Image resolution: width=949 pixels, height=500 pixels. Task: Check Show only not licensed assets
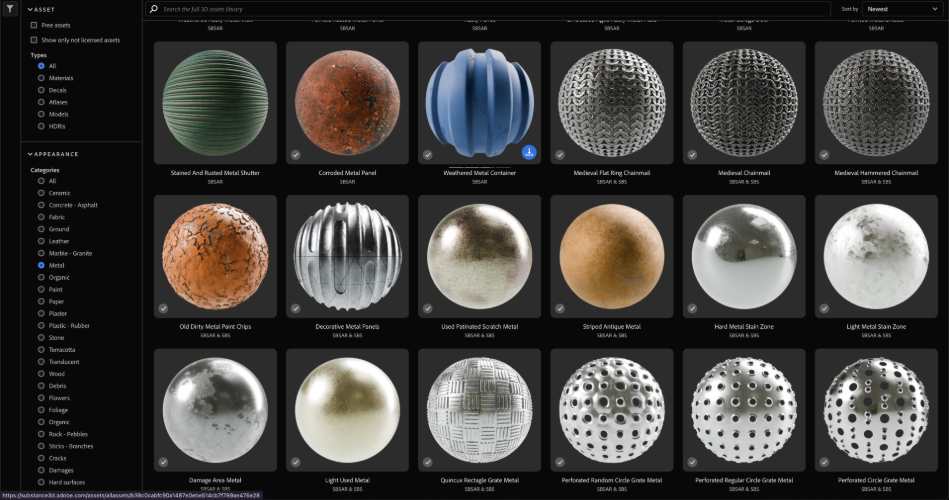(x=34, y=40)
